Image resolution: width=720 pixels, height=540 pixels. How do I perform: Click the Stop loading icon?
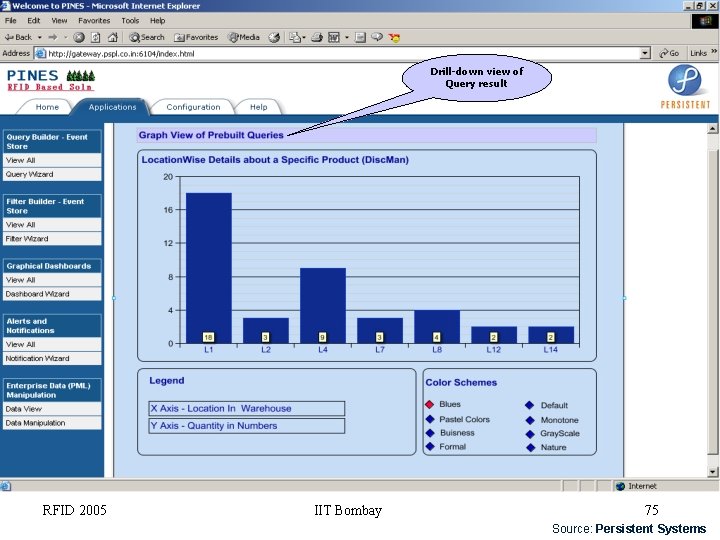pos(79,37)
